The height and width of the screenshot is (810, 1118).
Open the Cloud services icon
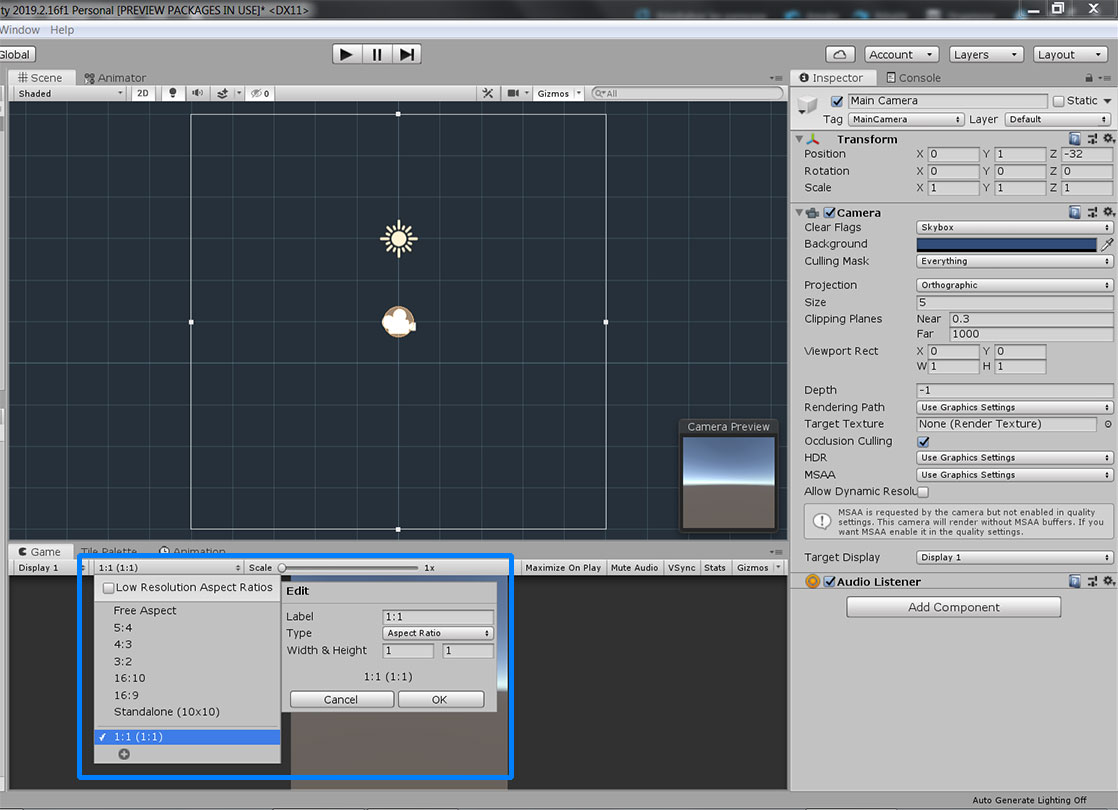tap(840, 54)
